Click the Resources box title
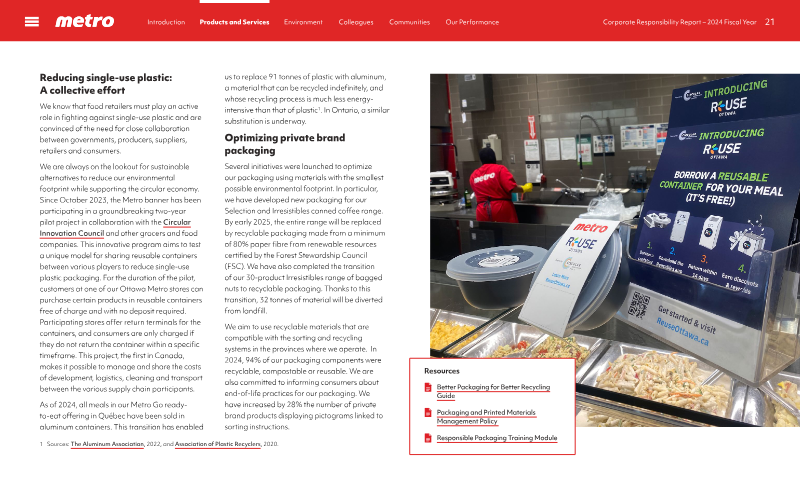 pos(442,371)
